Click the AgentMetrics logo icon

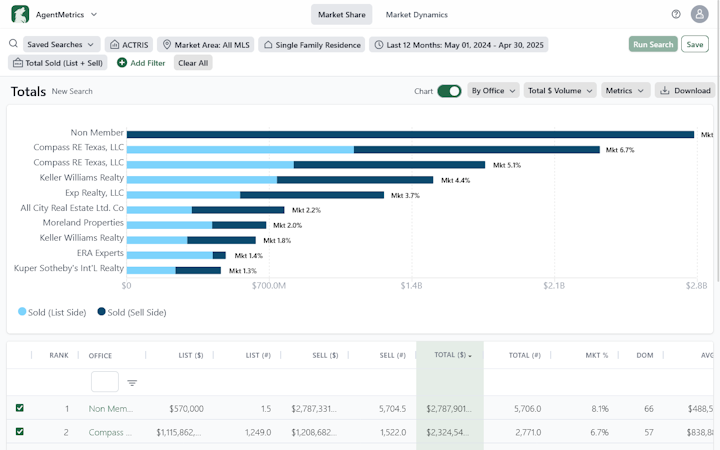click(20, 14)
